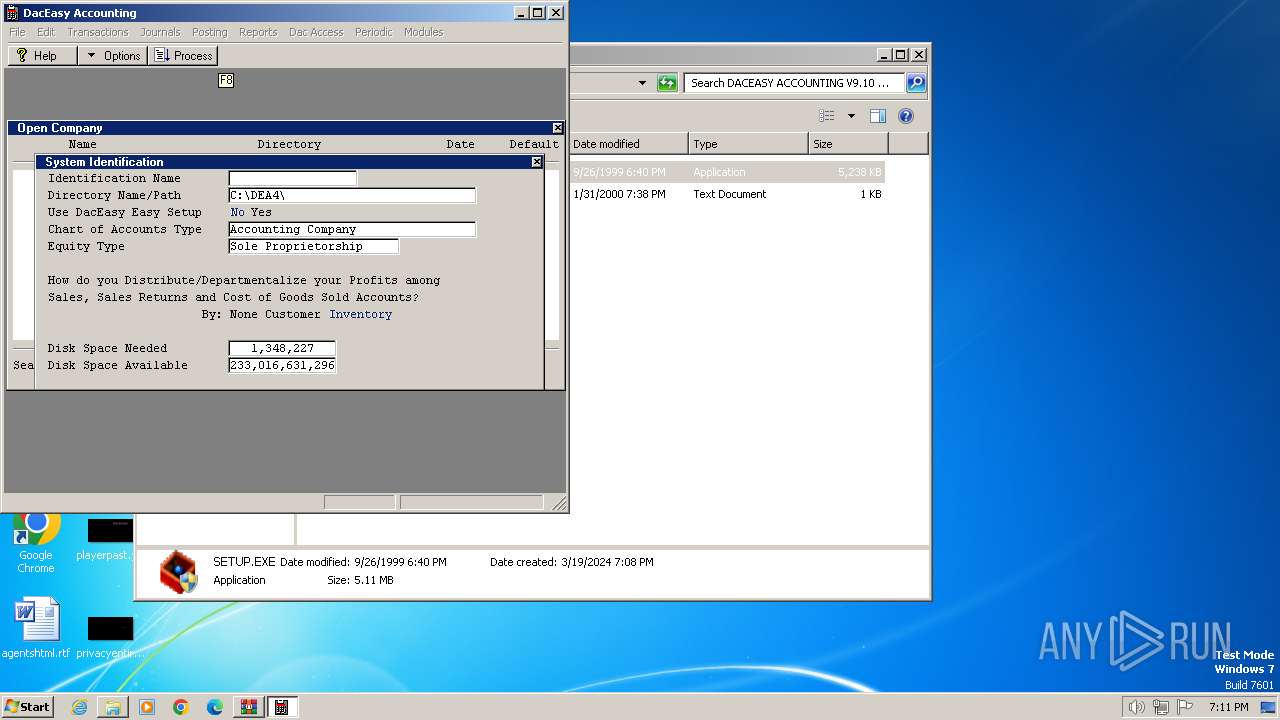Choose Inventory for profit distribution

361,314
